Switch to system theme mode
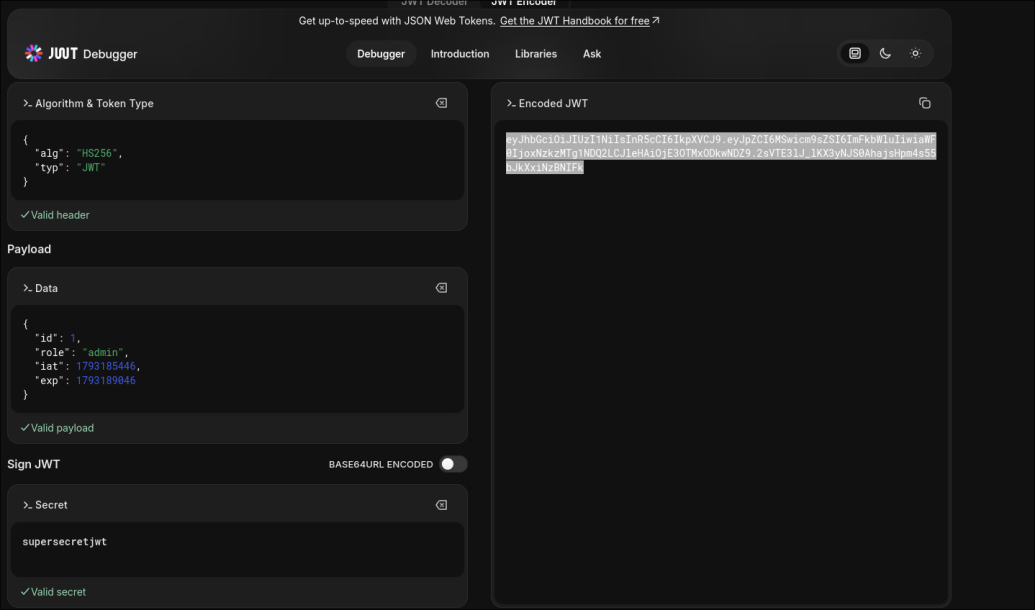Screen dimensions: 1035x610 click(x=855, y=53)
